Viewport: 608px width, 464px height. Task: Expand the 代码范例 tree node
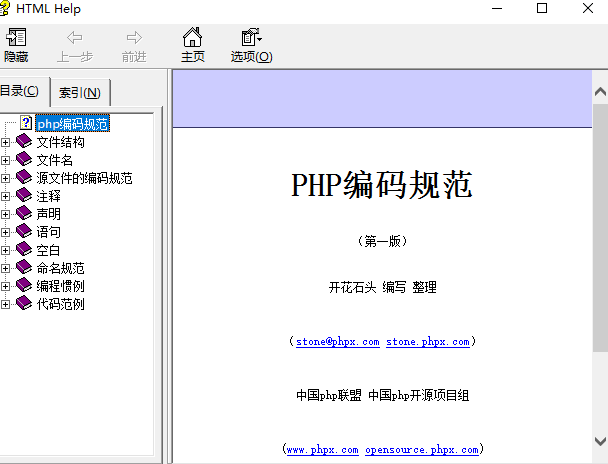[x=6, y=305]
